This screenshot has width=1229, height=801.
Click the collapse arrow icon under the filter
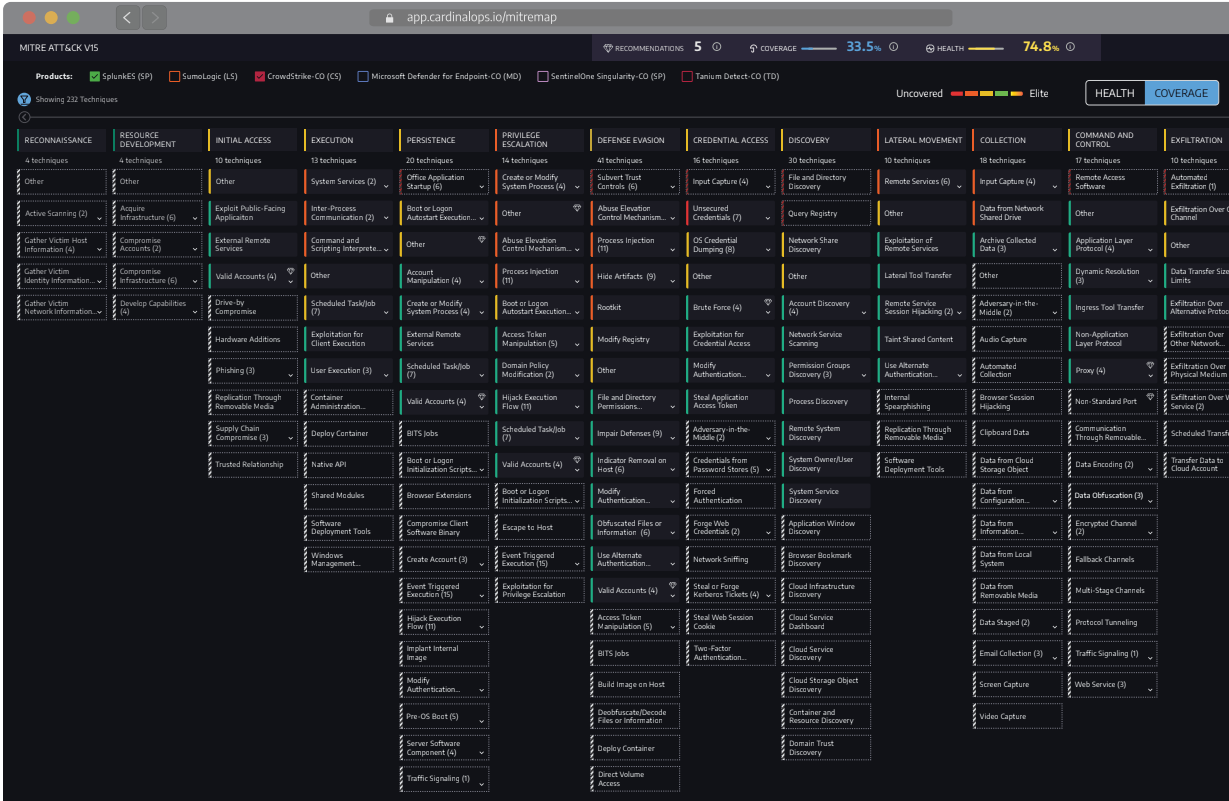point(24,115)
